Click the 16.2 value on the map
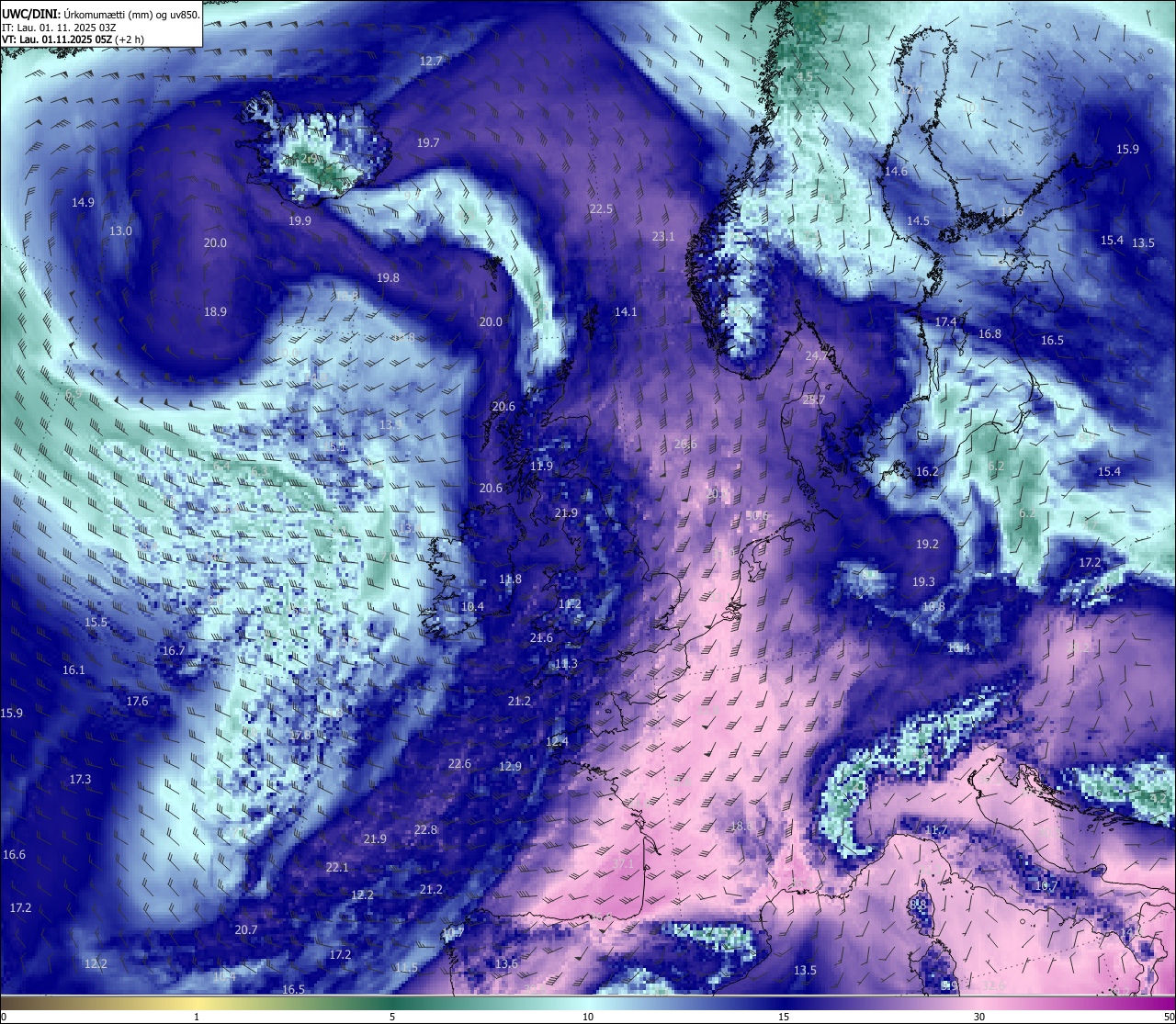The height and width of the screenshot is (1024, 1176). 927,472
